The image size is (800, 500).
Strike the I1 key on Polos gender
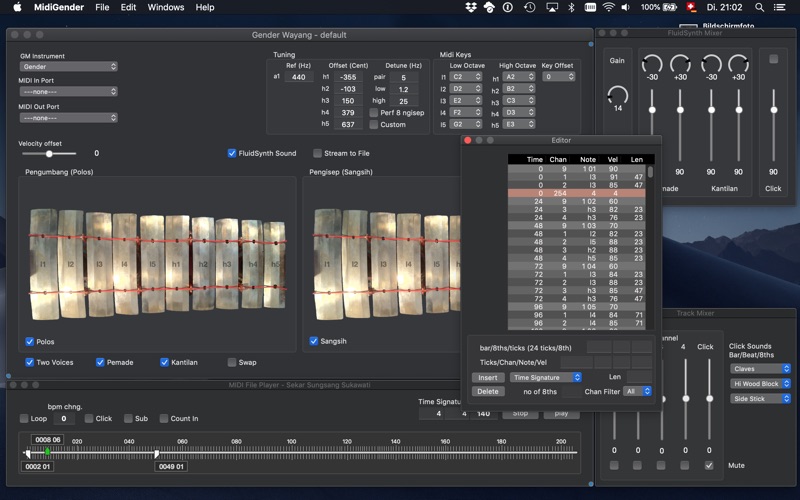pos(44,264)
